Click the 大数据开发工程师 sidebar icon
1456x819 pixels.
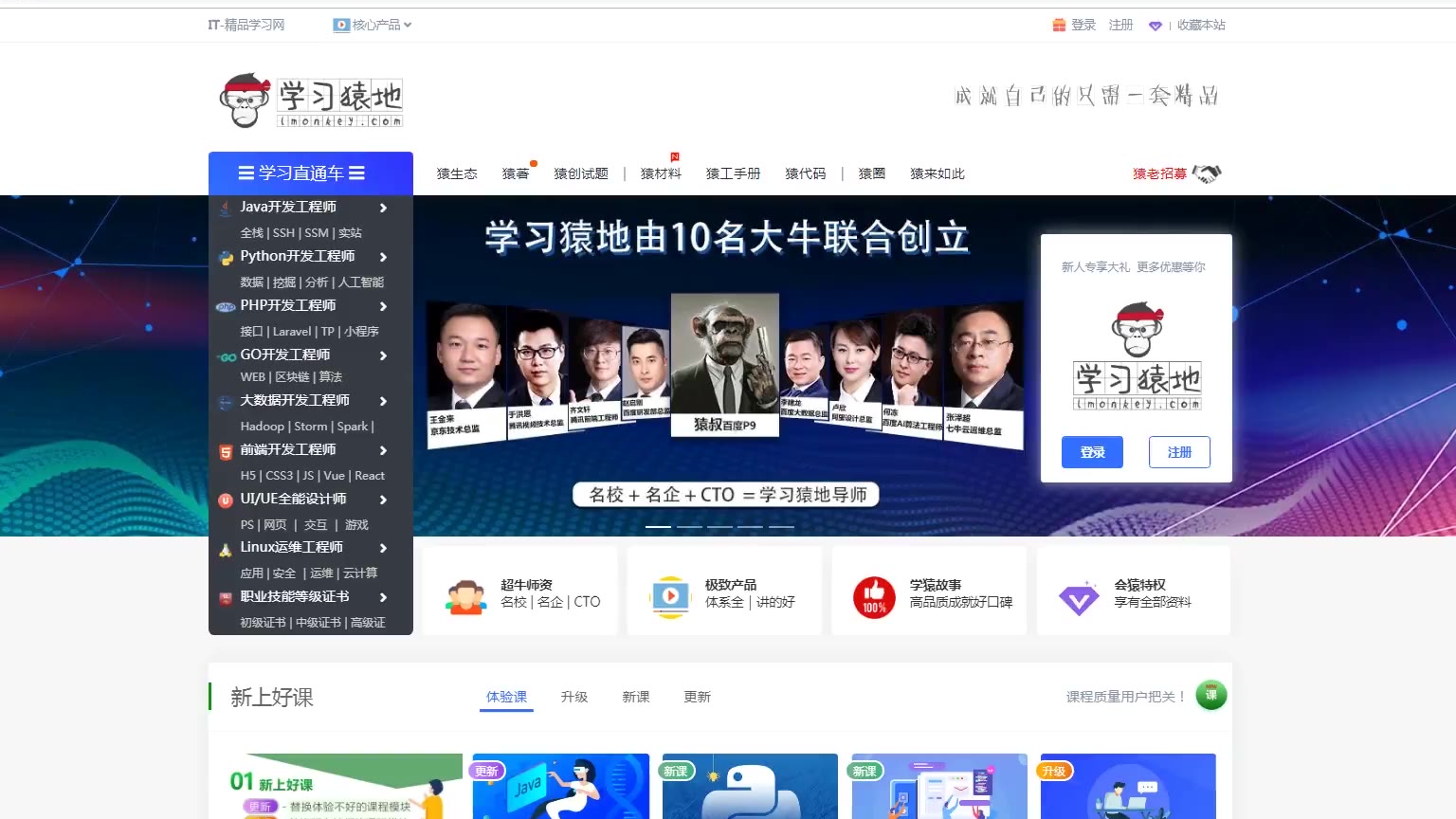pos(226,402)
